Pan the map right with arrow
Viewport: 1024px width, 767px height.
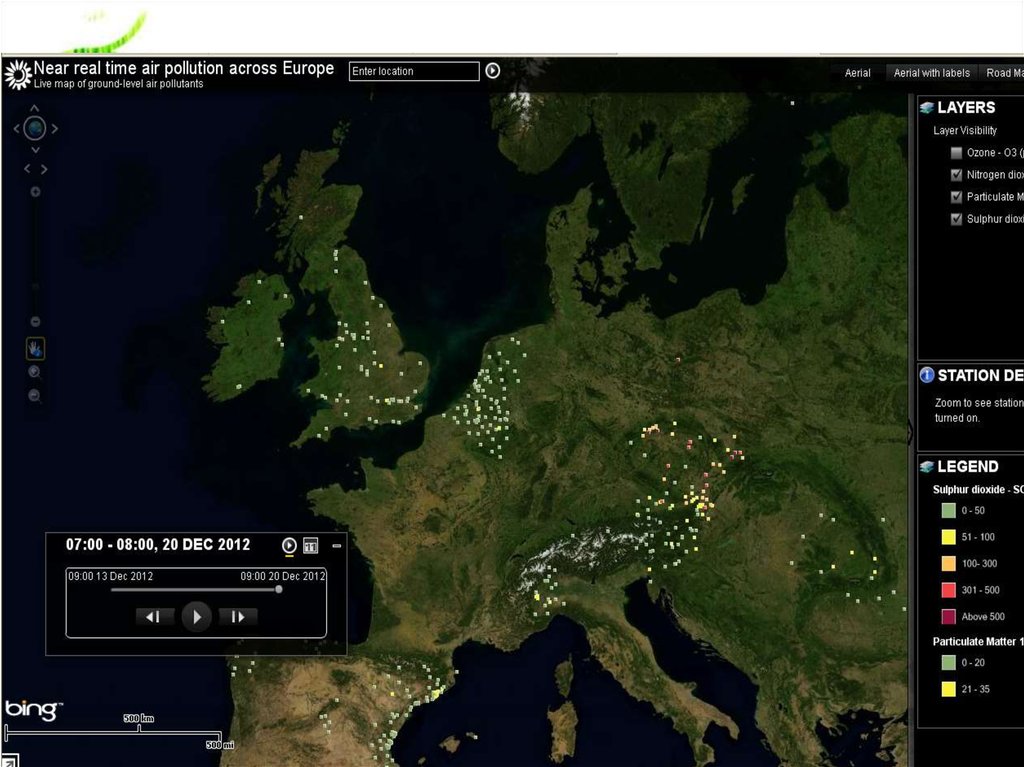(55, 128)
